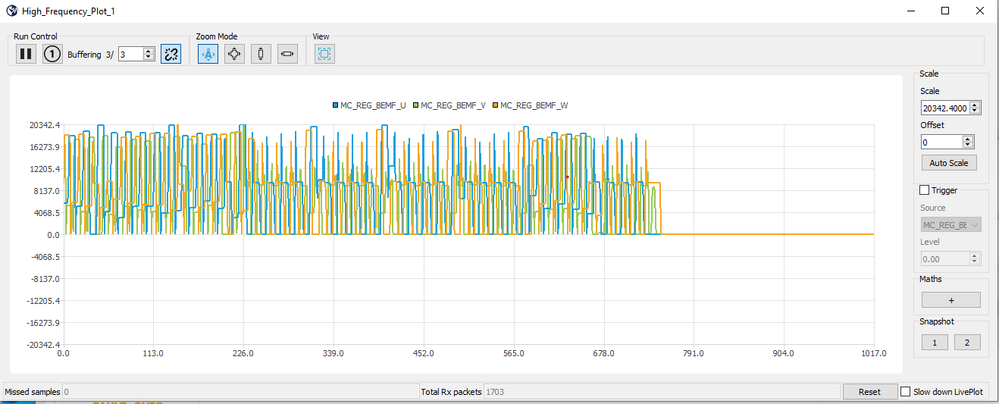Screen dimensions: 999x404
Task: Click the fit view icon
Action: (x=324, y=54)
